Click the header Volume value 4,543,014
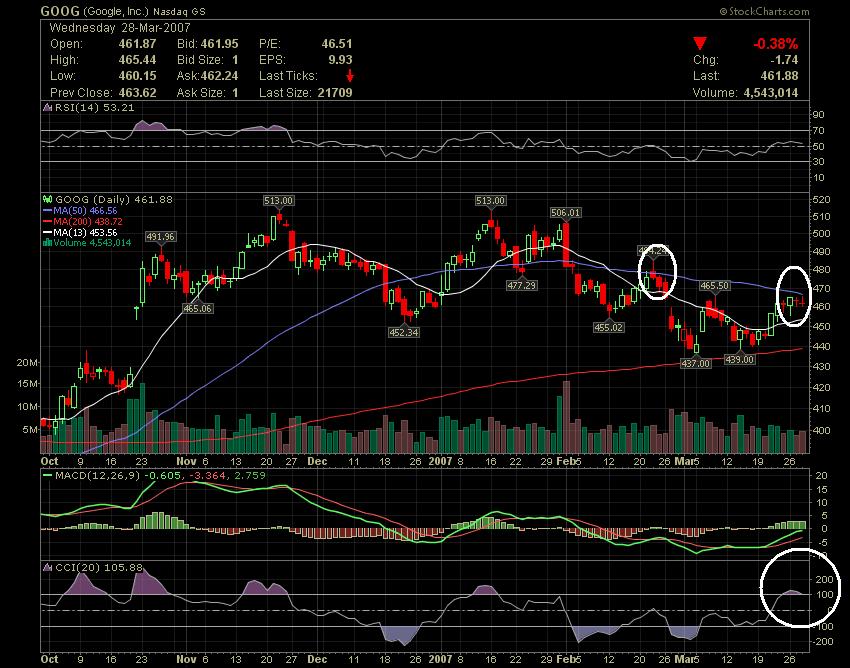This screenshot has height=668, width=850. 771,93
